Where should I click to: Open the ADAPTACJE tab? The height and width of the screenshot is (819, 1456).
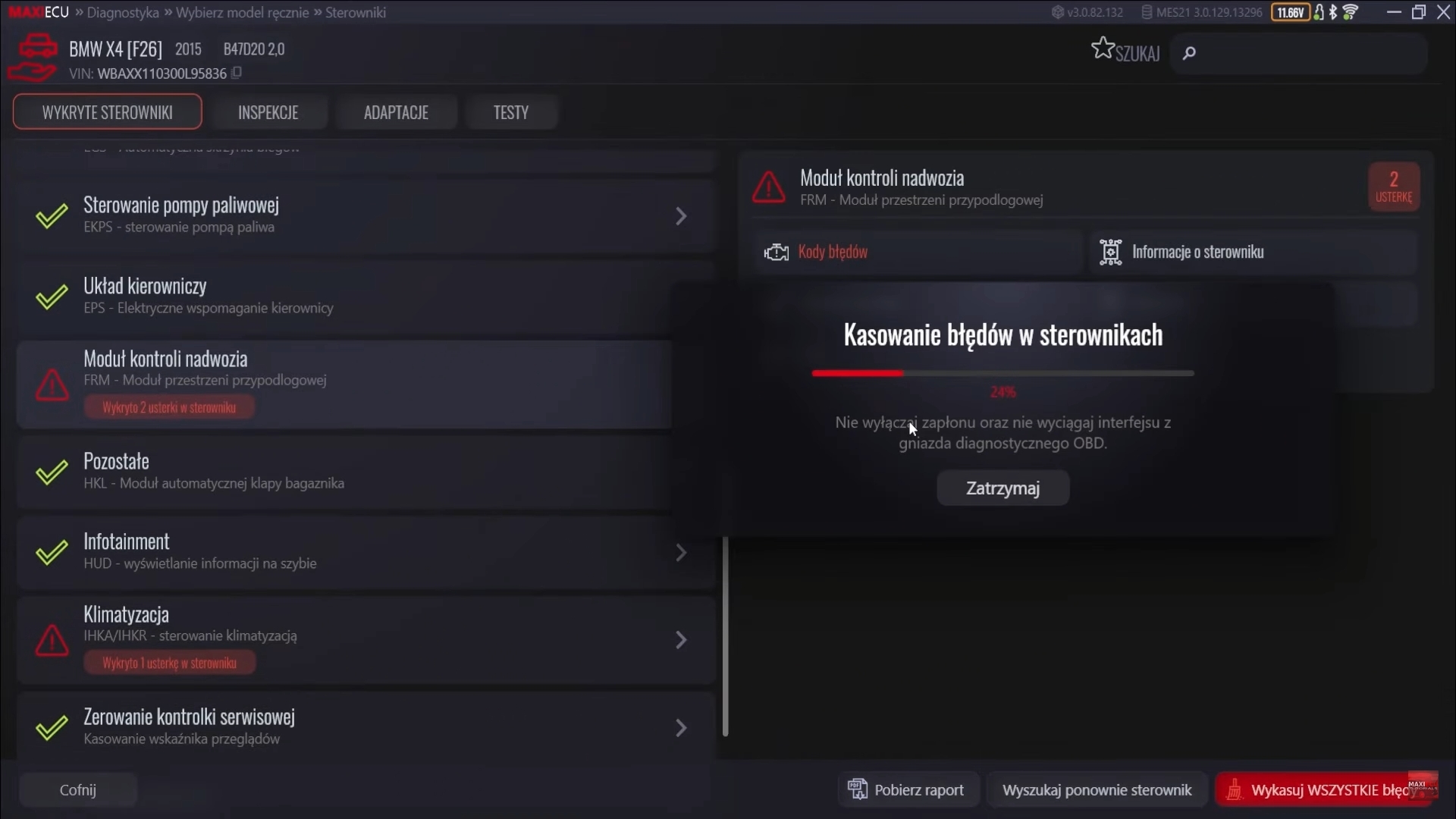[396, 112]
